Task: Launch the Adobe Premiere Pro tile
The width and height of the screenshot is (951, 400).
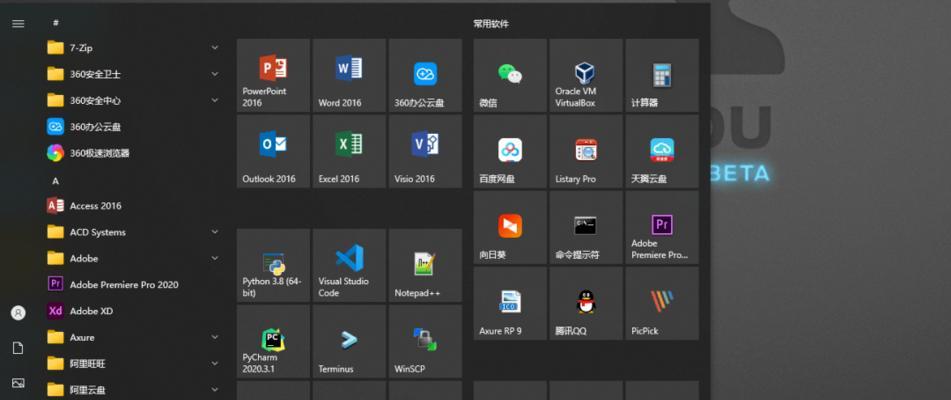Action: coord(662,228)
